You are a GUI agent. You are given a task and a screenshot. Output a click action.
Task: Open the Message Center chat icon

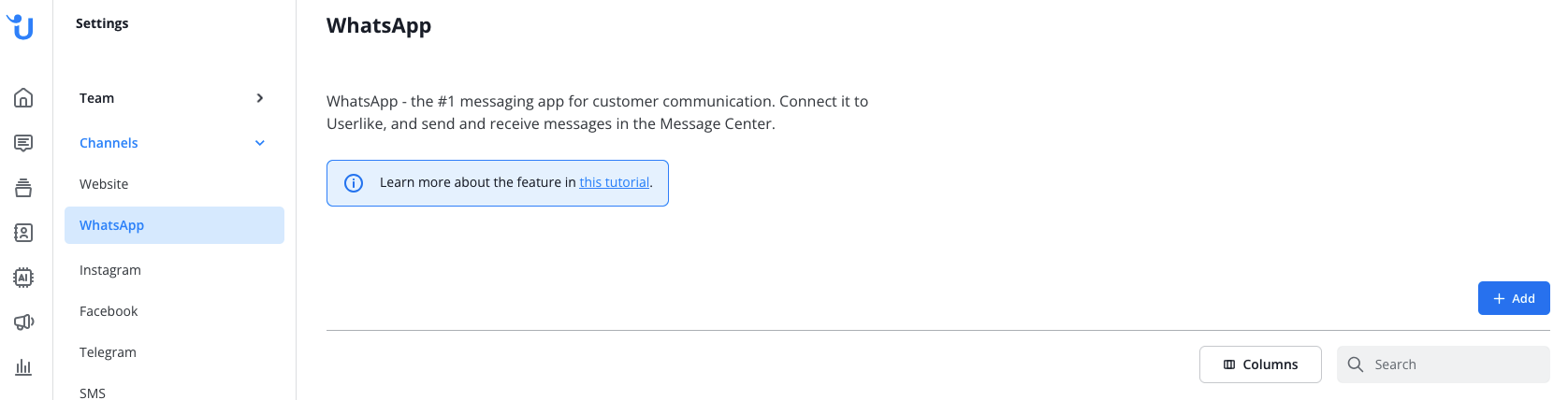click(23, 143)
